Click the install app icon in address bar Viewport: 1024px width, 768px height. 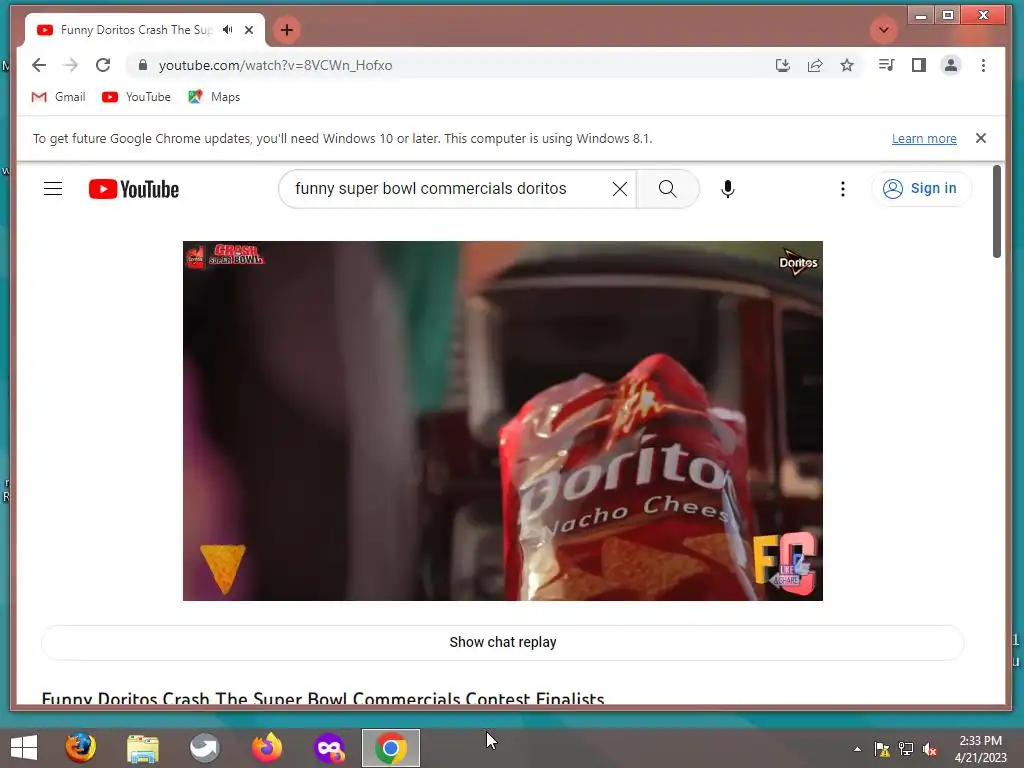pos(782,65)
